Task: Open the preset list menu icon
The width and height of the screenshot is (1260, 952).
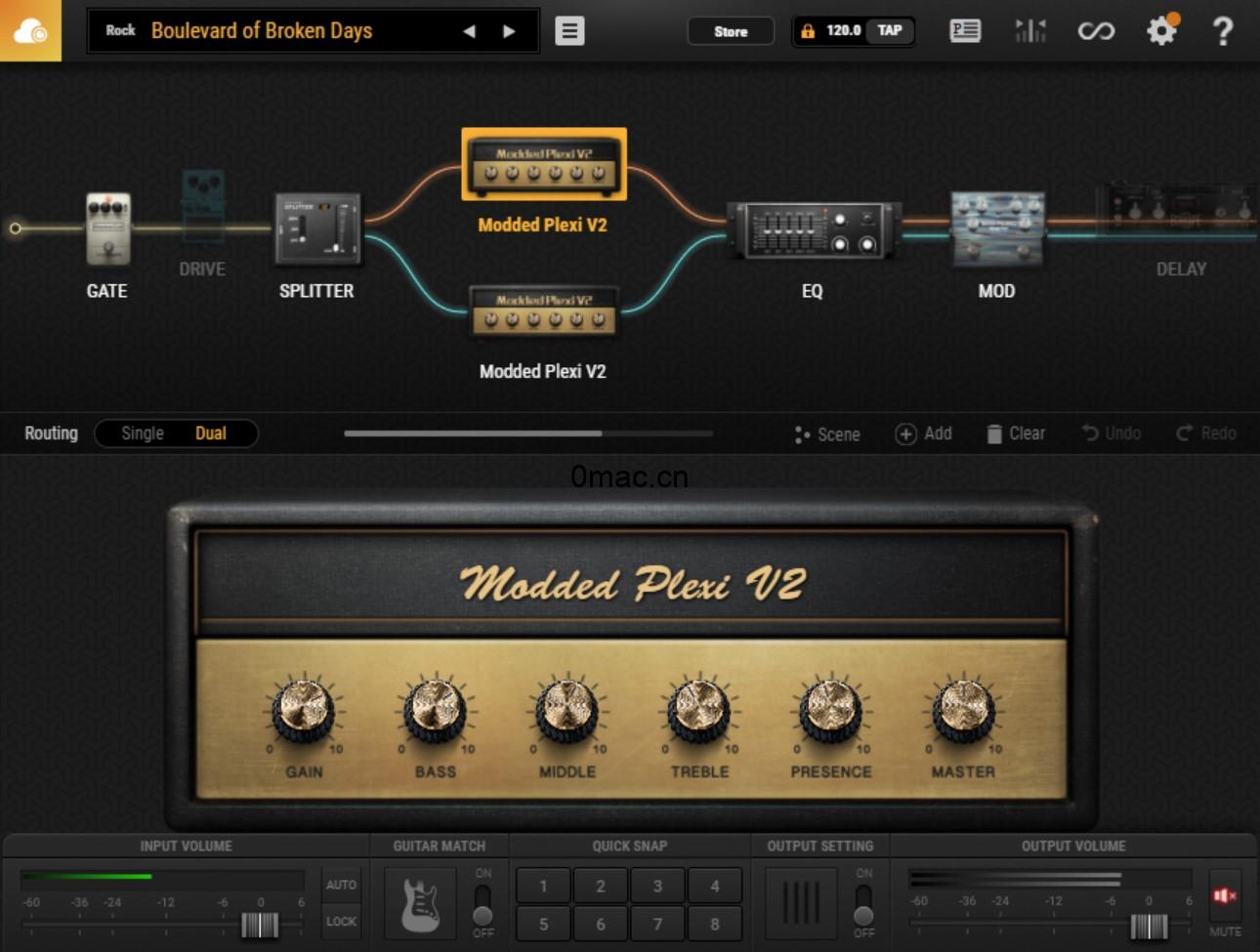Action: pyautogui.click(x=569, y=31)
